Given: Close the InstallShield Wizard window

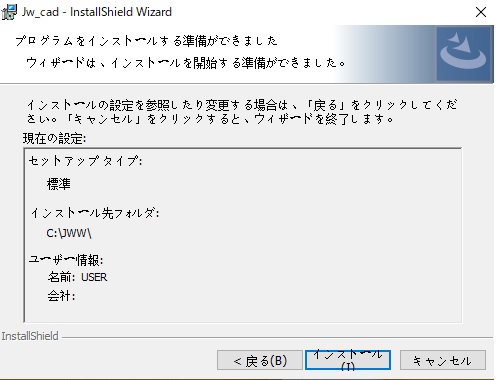Looking at the screenshot, I should coord(481,12).
